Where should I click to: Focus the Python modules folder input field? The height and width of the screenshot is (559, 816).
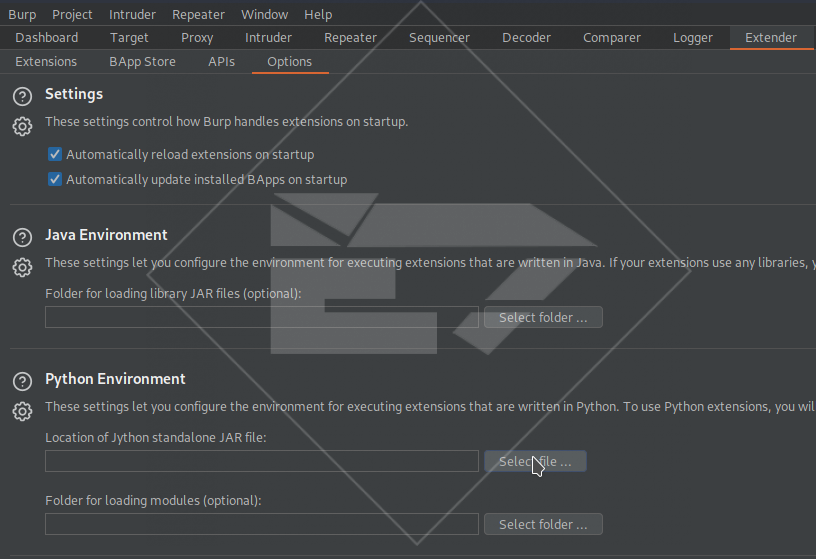click(x=262, y=524)
